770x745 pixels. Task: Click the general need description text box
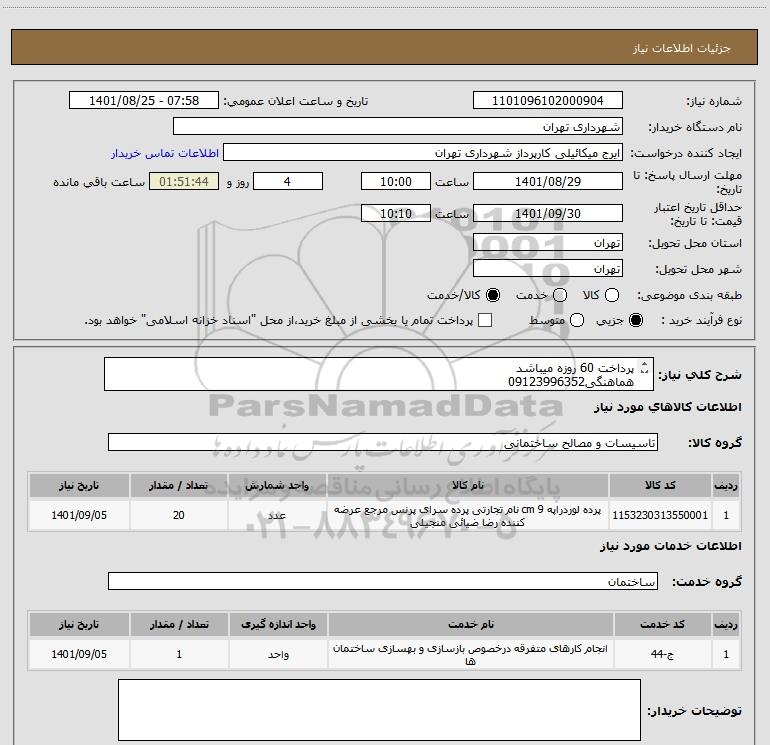point(379,374)
